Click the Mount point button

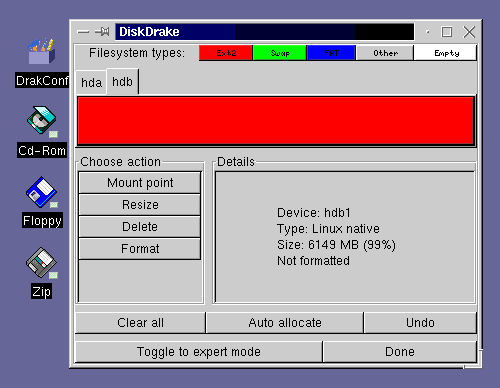[140, 183]
